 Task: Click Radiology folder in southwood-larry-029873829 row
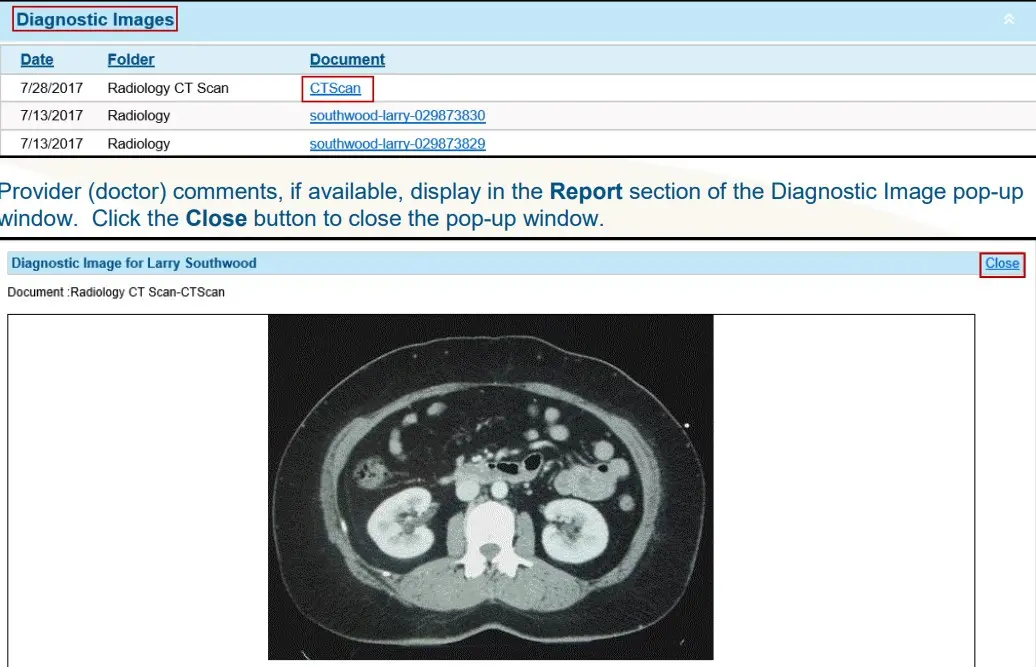point(139,144)
